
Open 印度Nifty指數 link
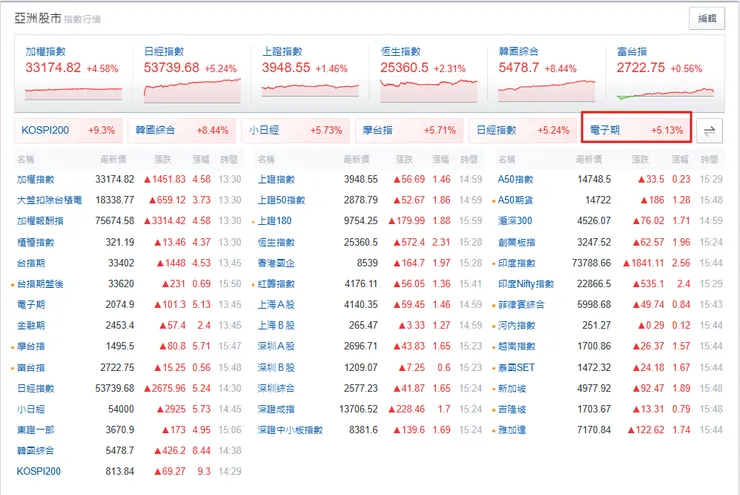pyautogui.click(x=526, y=284)
